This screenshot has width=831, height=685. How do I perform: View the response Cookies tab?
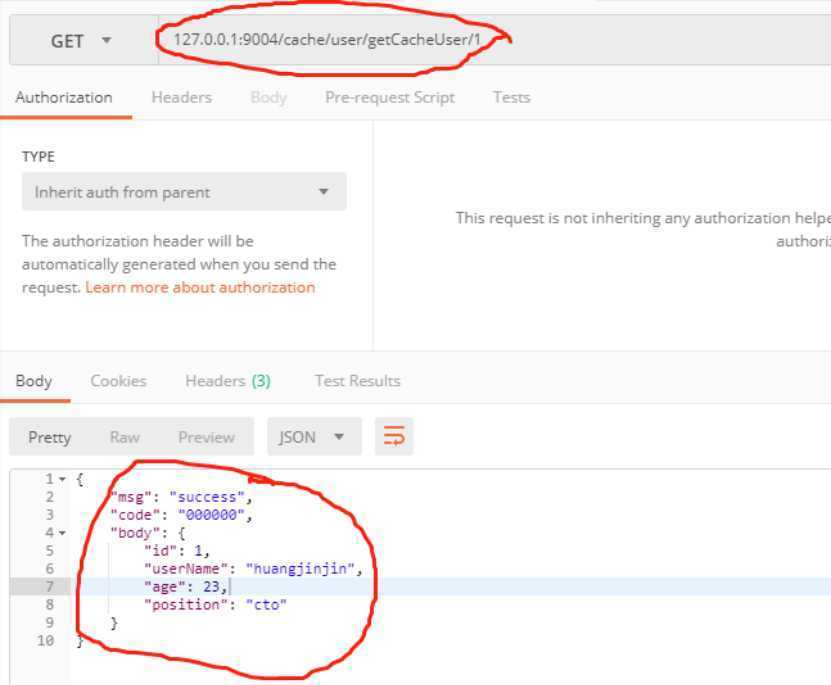(x=118, y=381)
